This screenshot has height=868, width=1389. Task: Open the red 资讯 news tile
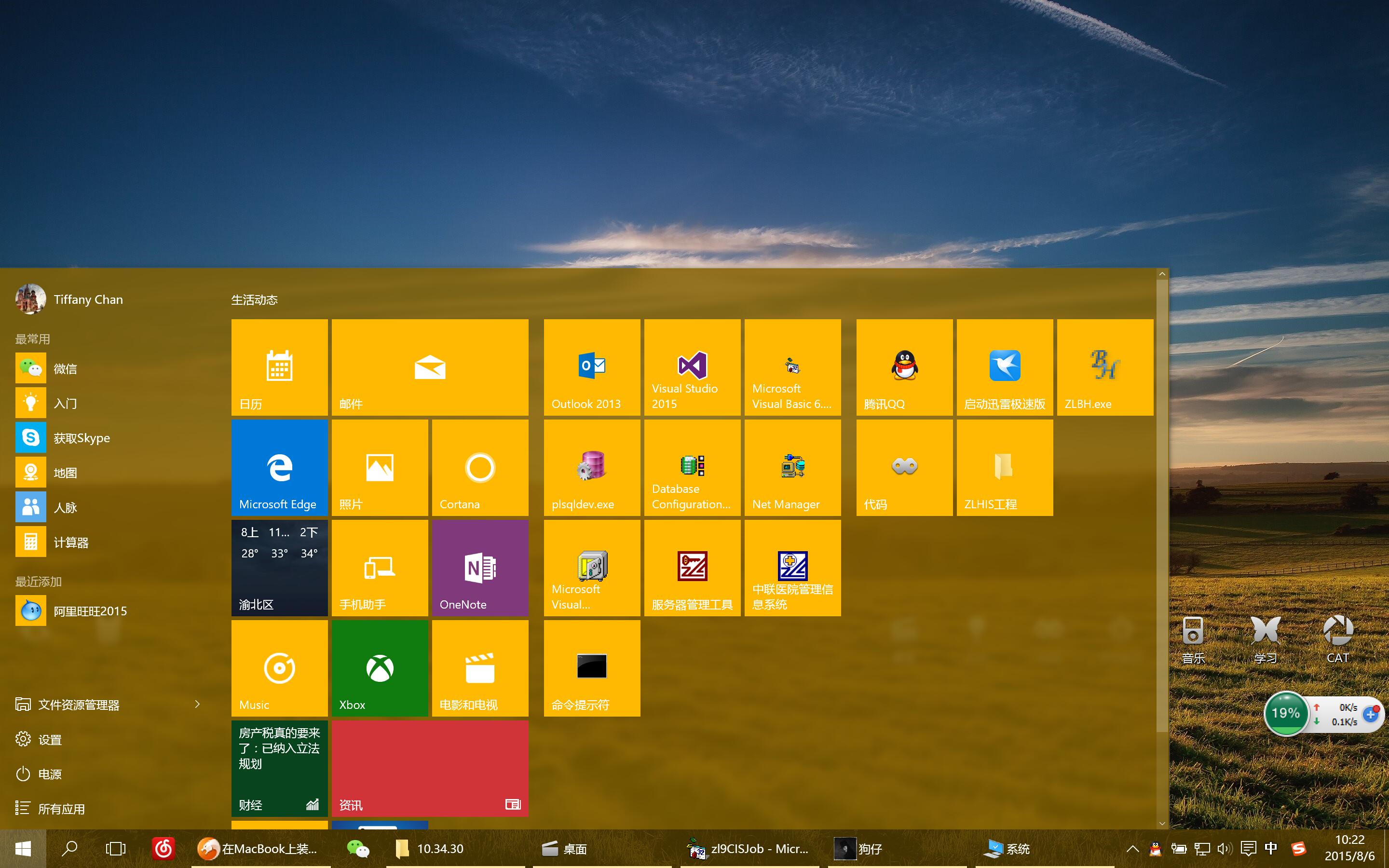click(430, 768)
